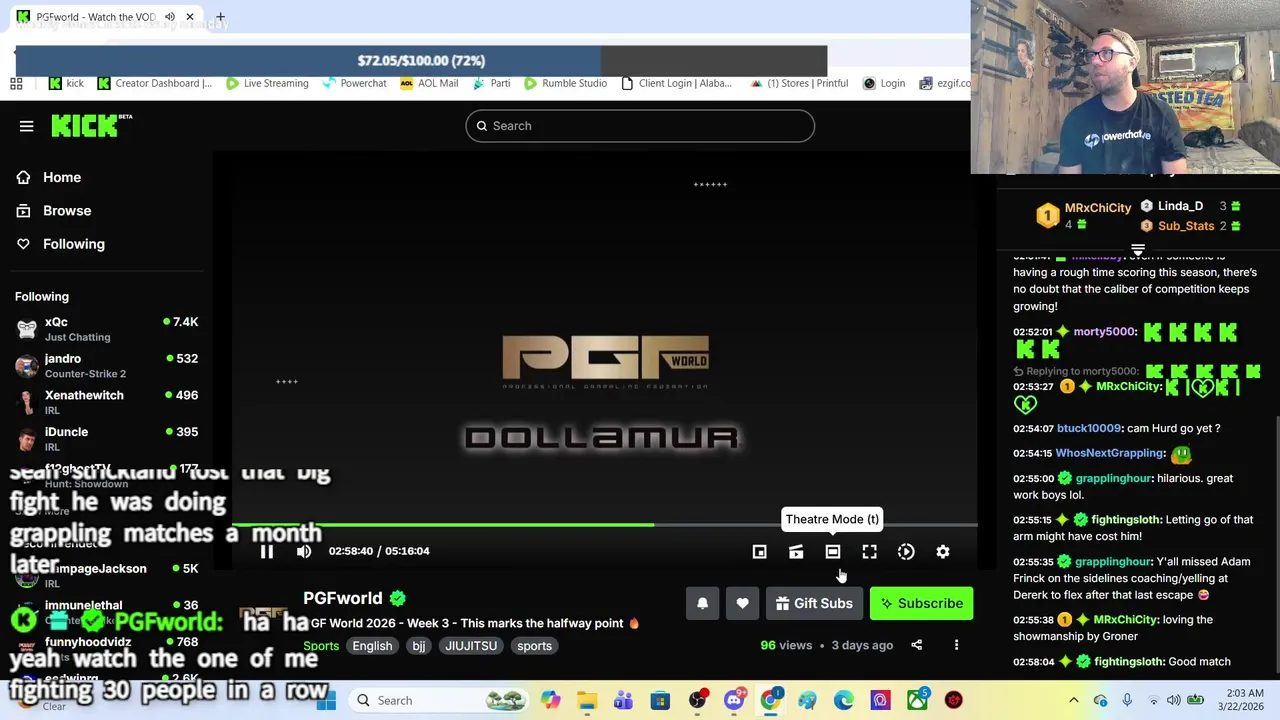Viewport: 1280px width, 720px height.
Task: Open the apps grid in bookmarks bar
Action: 16,84
